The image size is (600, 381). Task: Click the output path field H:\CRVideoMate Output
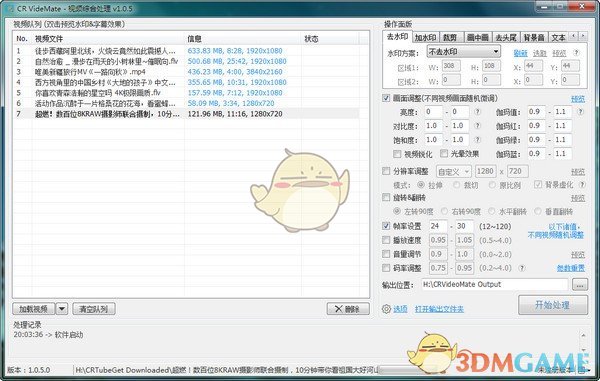tap(494, 285)
